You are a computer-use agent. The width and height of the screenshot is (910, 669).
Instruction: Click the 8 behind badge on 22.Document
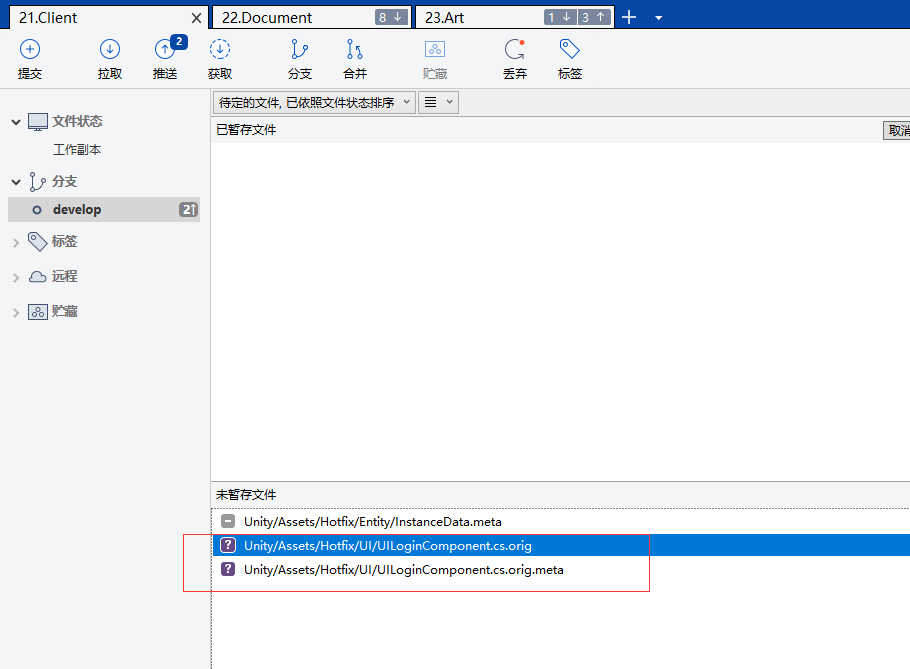391,17
